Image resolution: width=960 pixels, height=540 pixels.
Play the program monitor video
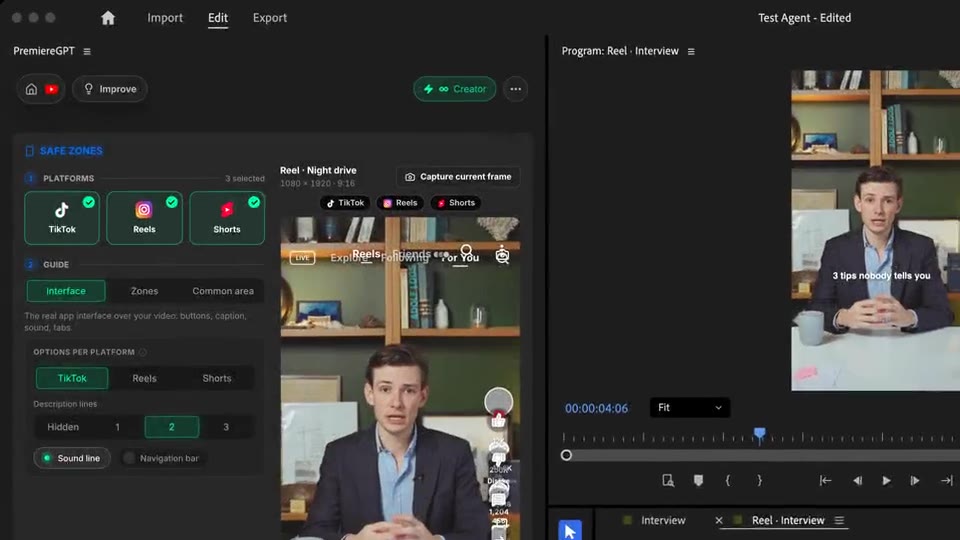[886, 481]
